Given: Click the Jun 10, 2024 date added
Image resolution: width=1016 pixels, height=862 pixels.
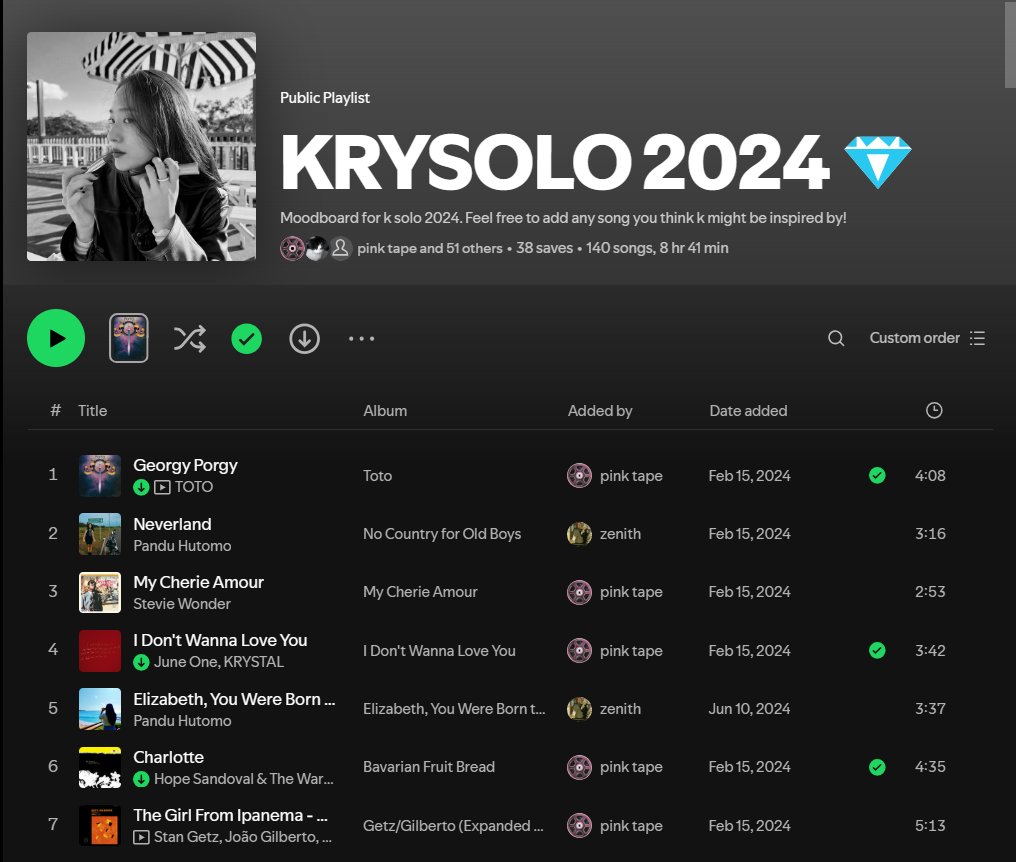Looking at the screenshot, I should tap(749, 708).
